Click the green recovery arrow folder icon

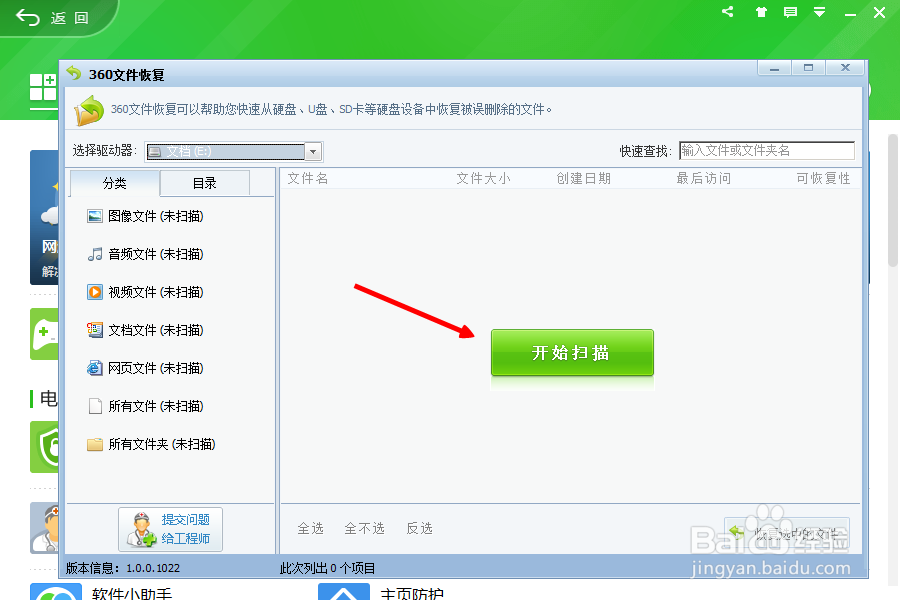pyautogui.click(x=88, y=110)
